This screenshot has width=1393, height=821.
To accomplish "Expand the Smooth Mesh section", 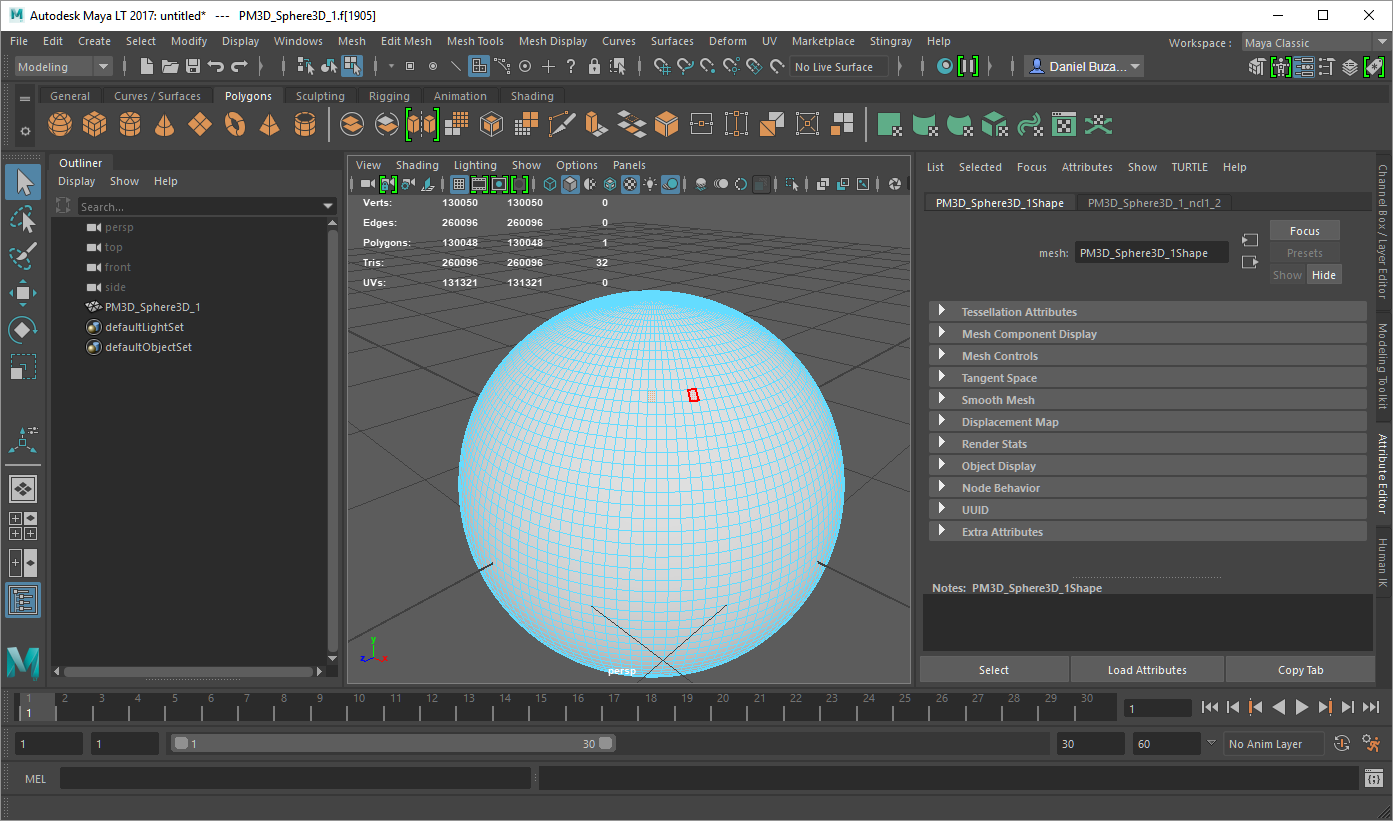I will tap(1148, 400).
